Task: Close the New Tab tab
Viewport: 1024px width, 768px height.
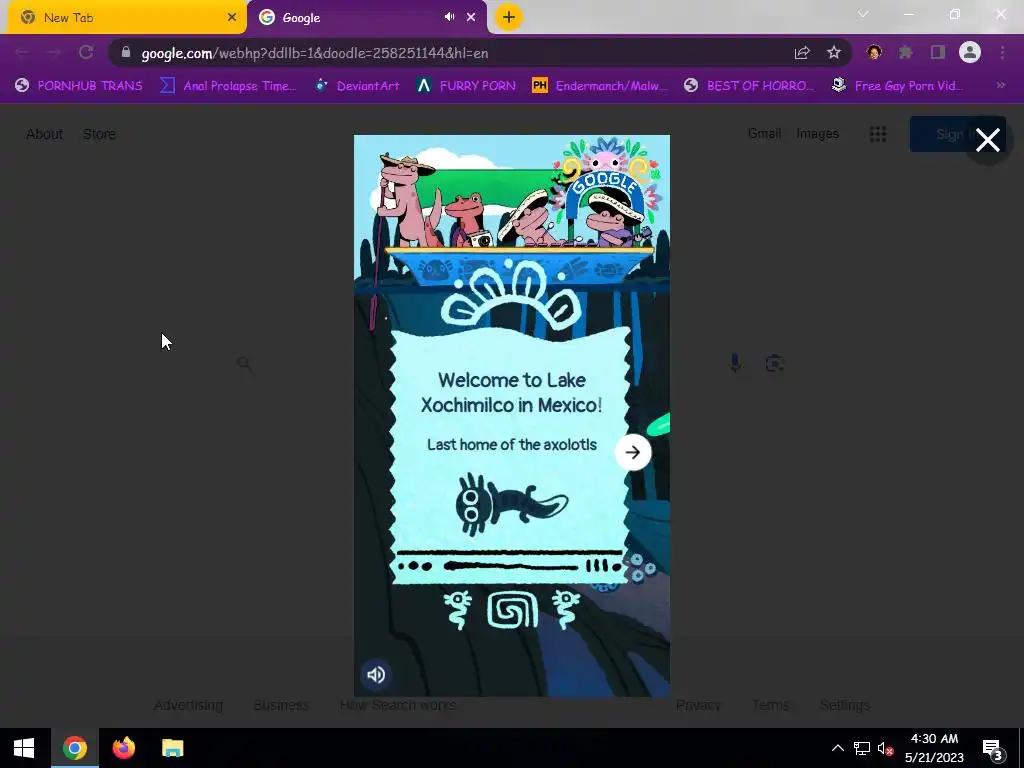Action: coord(232,18)
